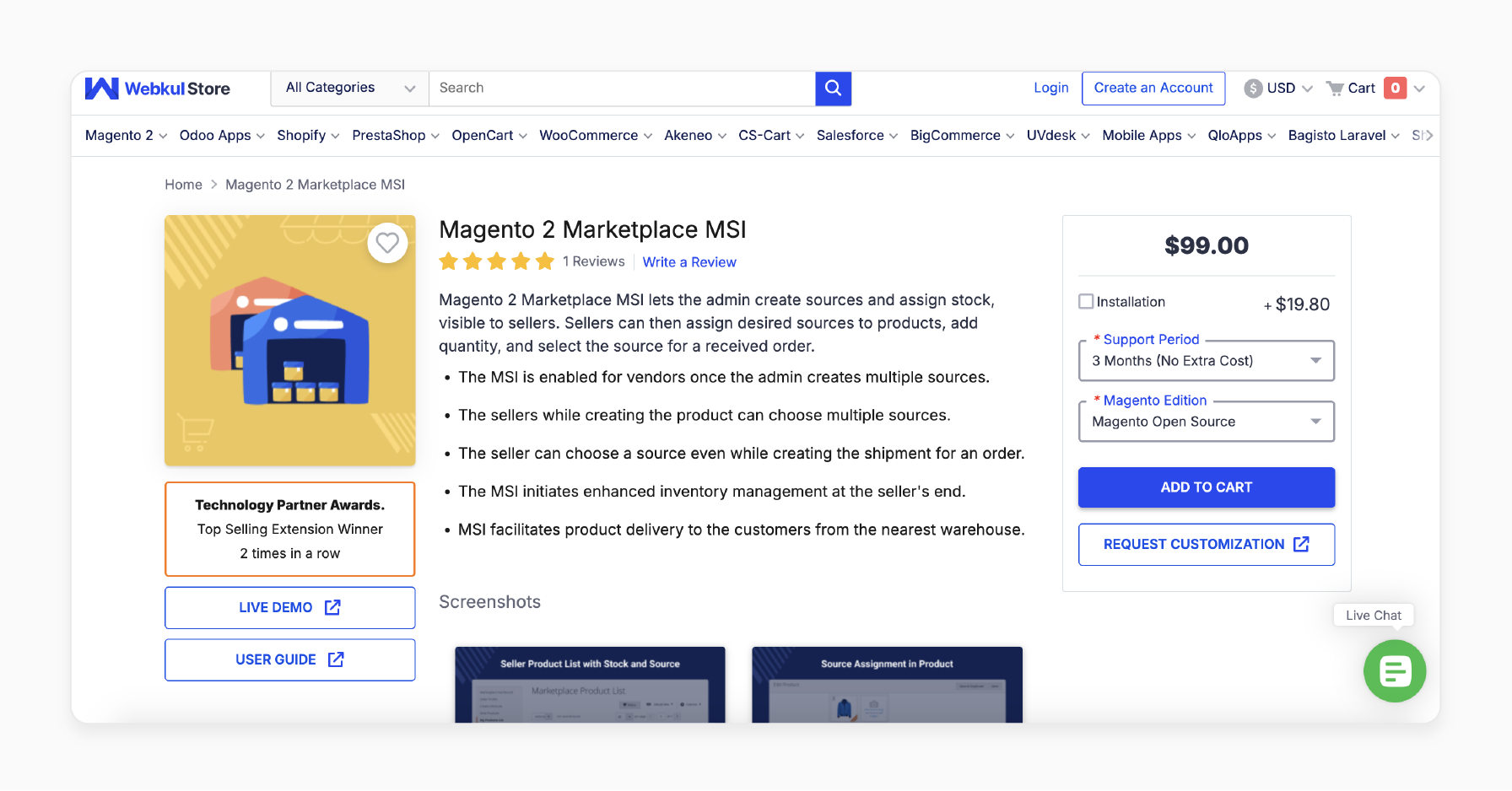
Task: Click the Webkul Store logo
Action: pyautogui.click(x=157, y=89)
